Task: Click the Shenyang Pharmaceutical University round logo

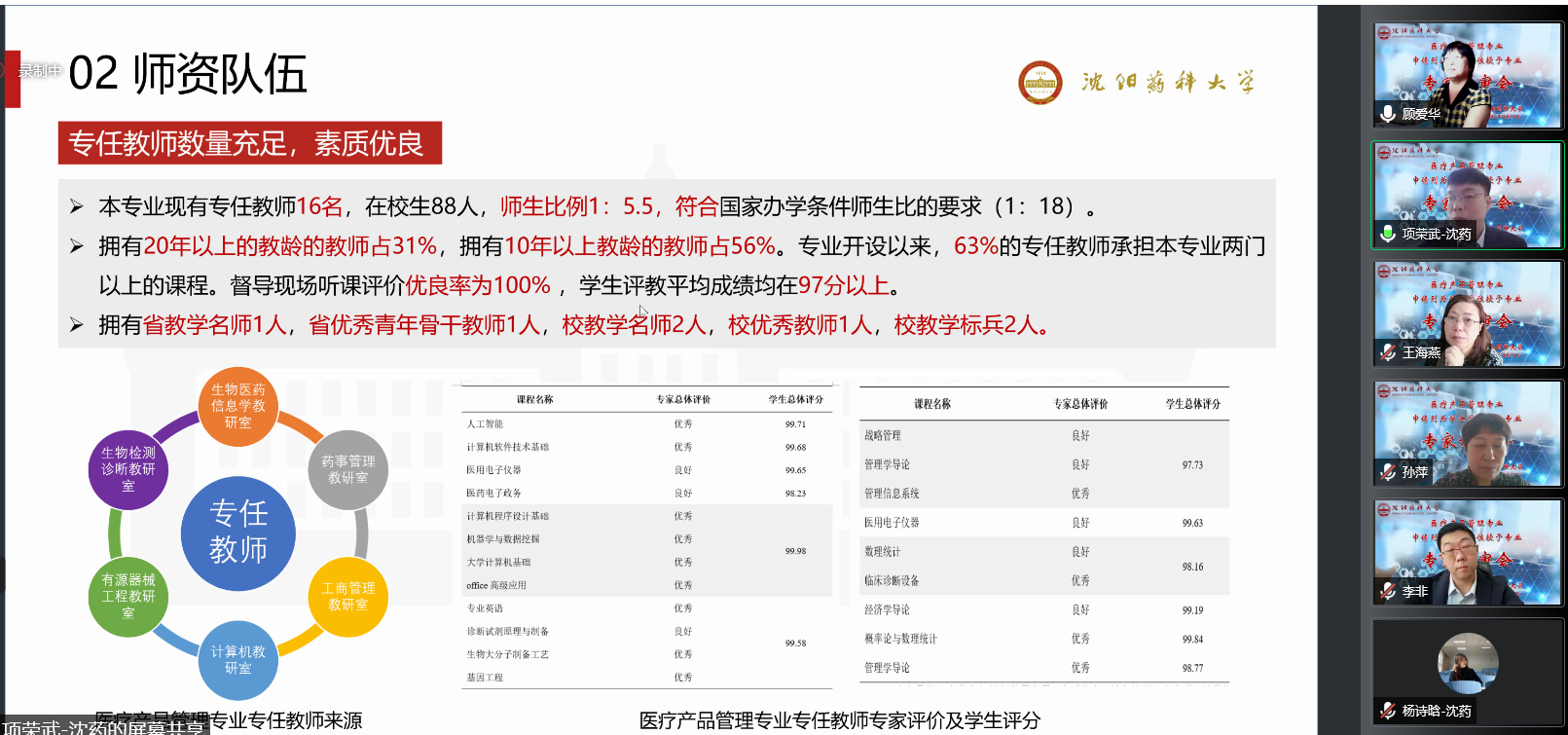Action: [x=1039, y=83]
